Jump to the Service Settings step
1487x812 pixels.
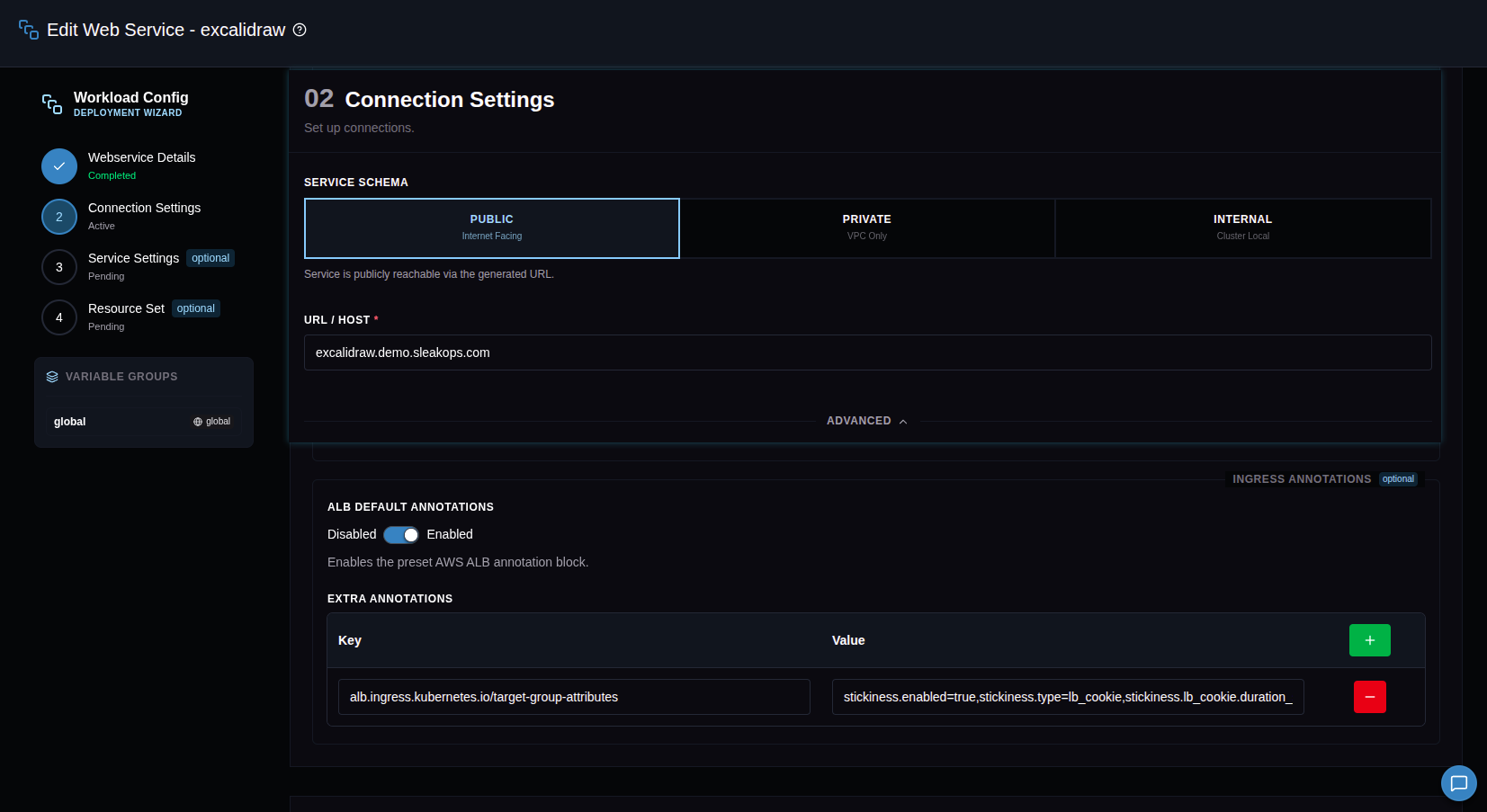133,258
